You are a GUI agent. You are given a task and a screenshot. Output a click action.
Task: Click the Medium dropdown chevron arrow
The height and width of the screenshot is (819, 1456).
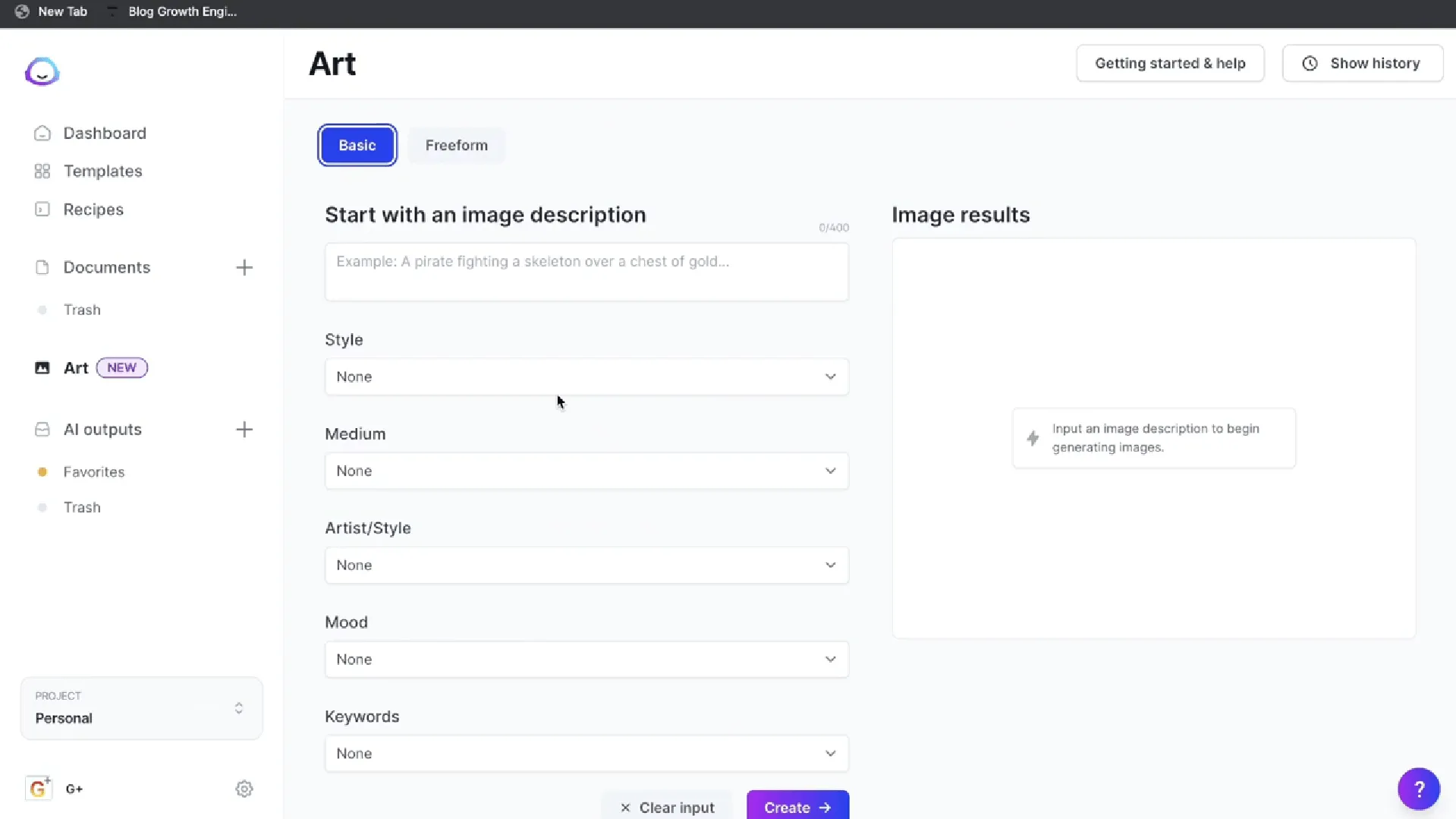(x=831, y=471)
